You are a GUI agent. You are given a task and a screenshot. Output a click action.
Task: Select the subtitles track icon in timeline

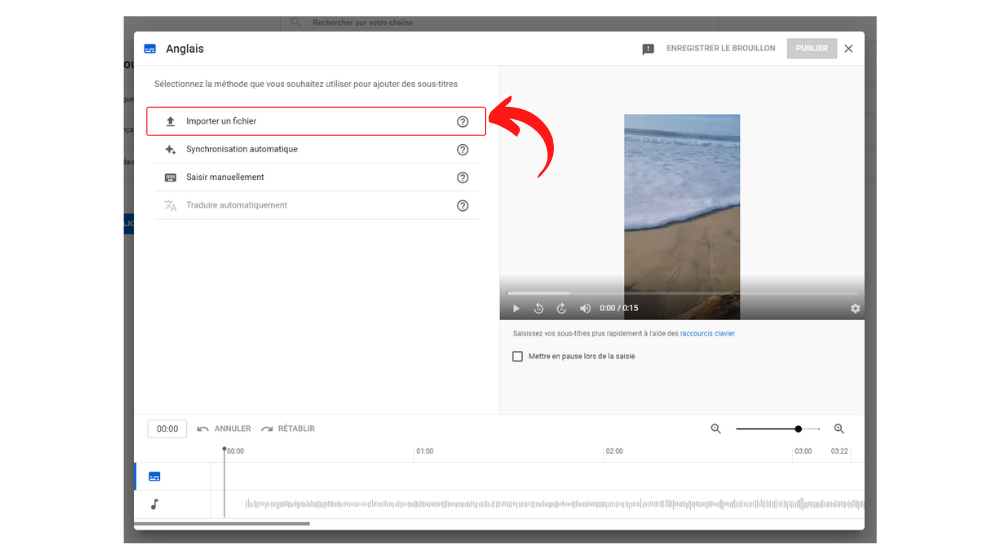click(154, 476)
